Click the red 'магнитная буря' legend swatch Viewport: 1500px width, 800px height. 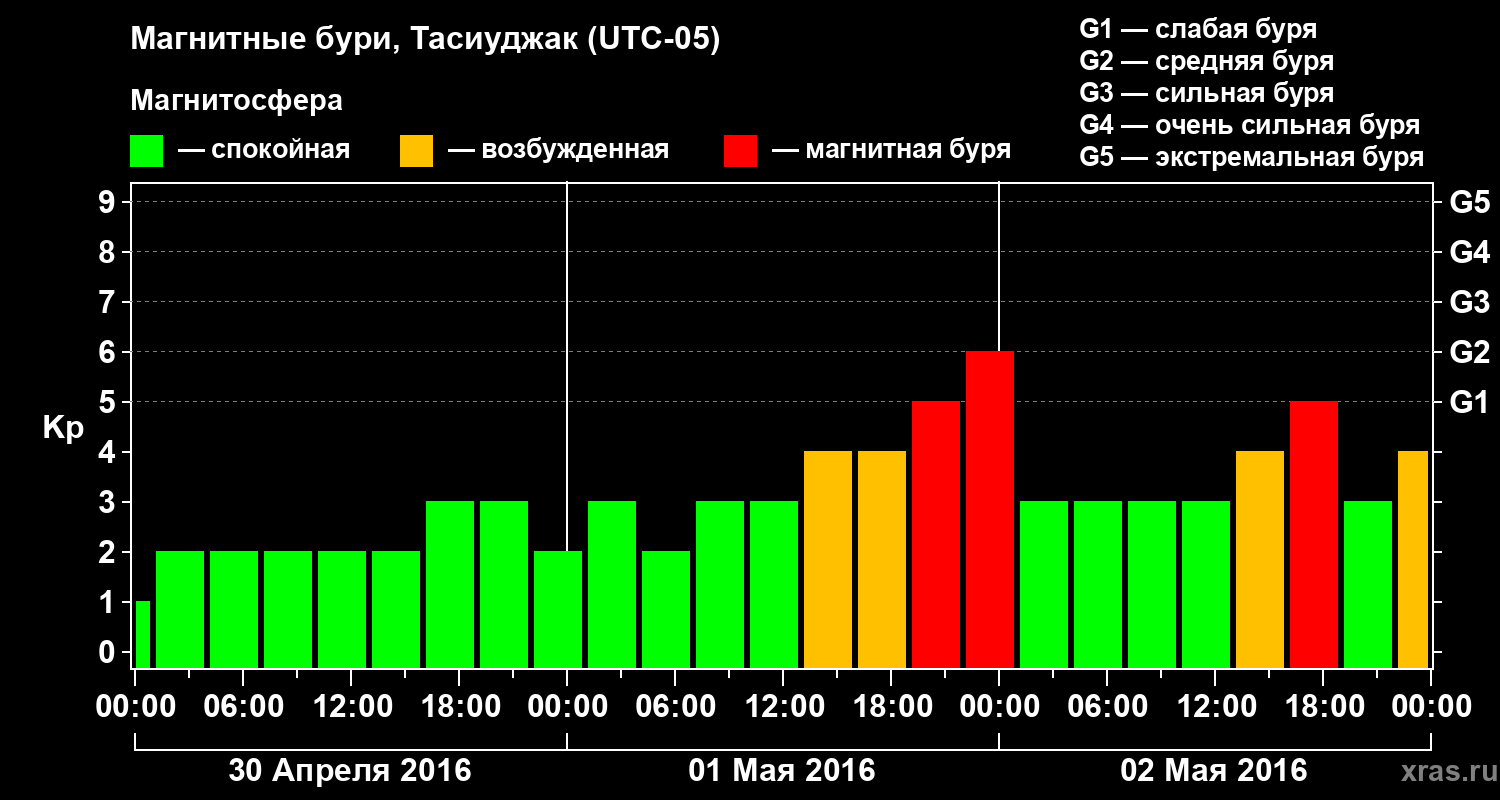(740, 151)
